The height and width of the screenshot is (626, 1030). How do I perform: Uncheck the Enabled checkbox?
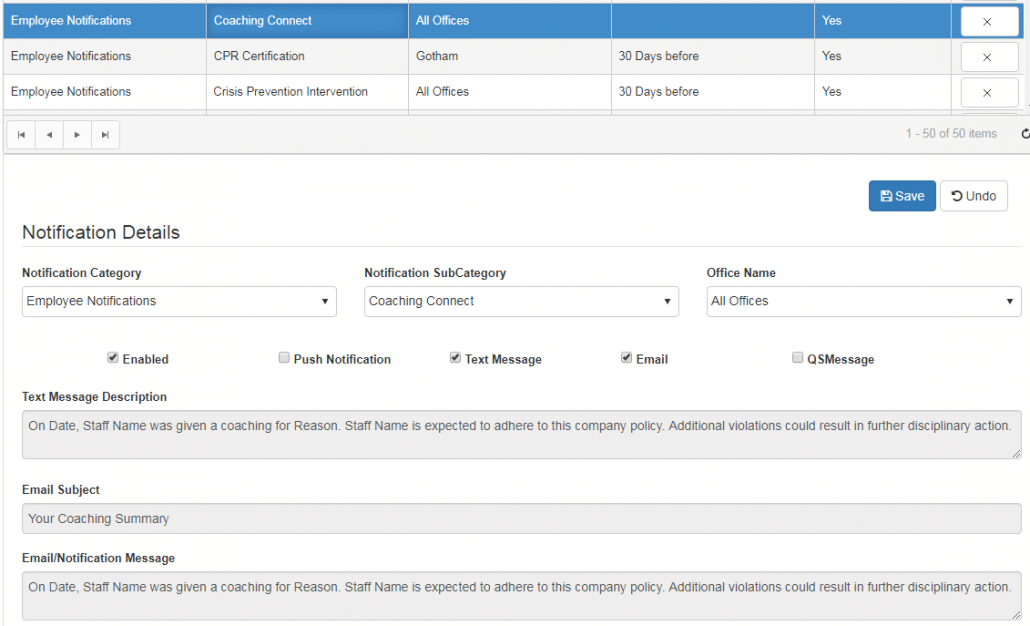[x=113, y=357]
